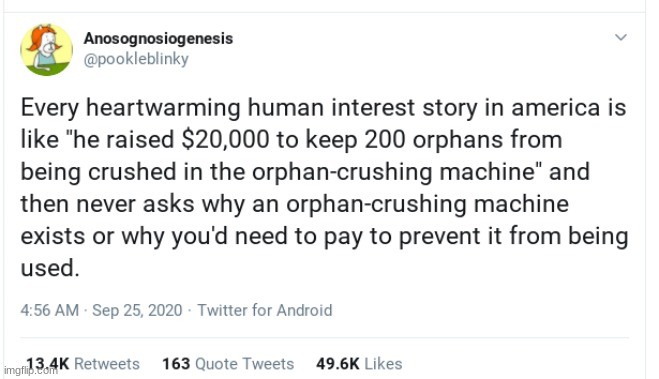Click the 4:56 AM timestamp
Image resolution: width=659 pixels, height=379 pixels.
click(x=50, y=311)
